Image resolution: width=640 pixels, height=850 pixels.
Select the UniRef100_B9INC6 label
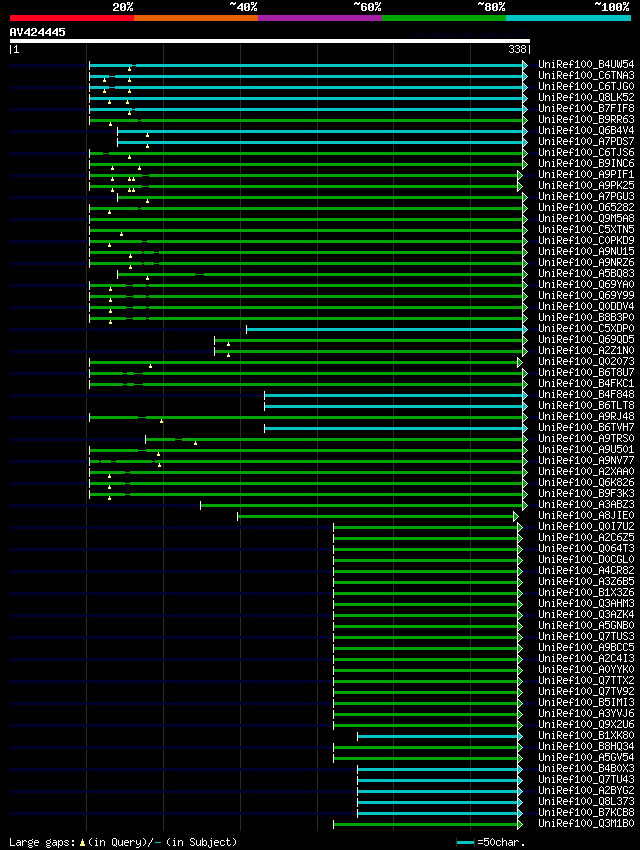tap(586, 163)
